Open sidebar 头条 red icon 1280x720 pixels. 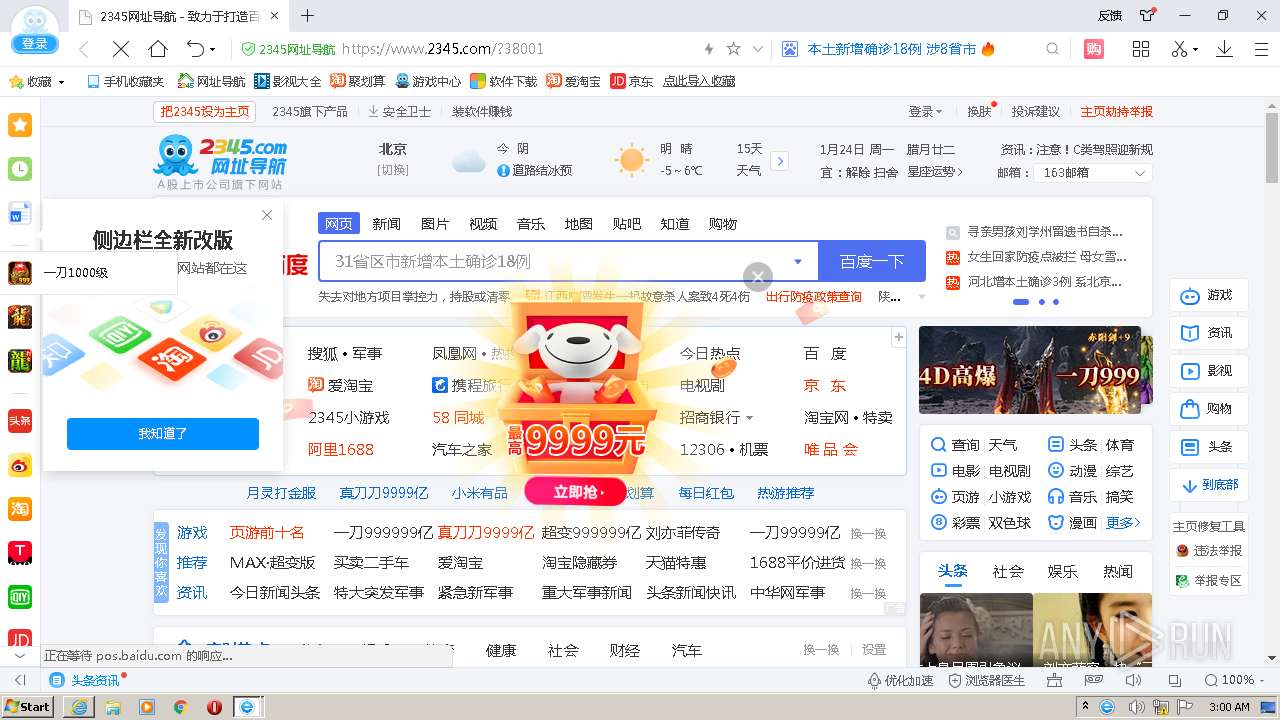click(20, 421)
